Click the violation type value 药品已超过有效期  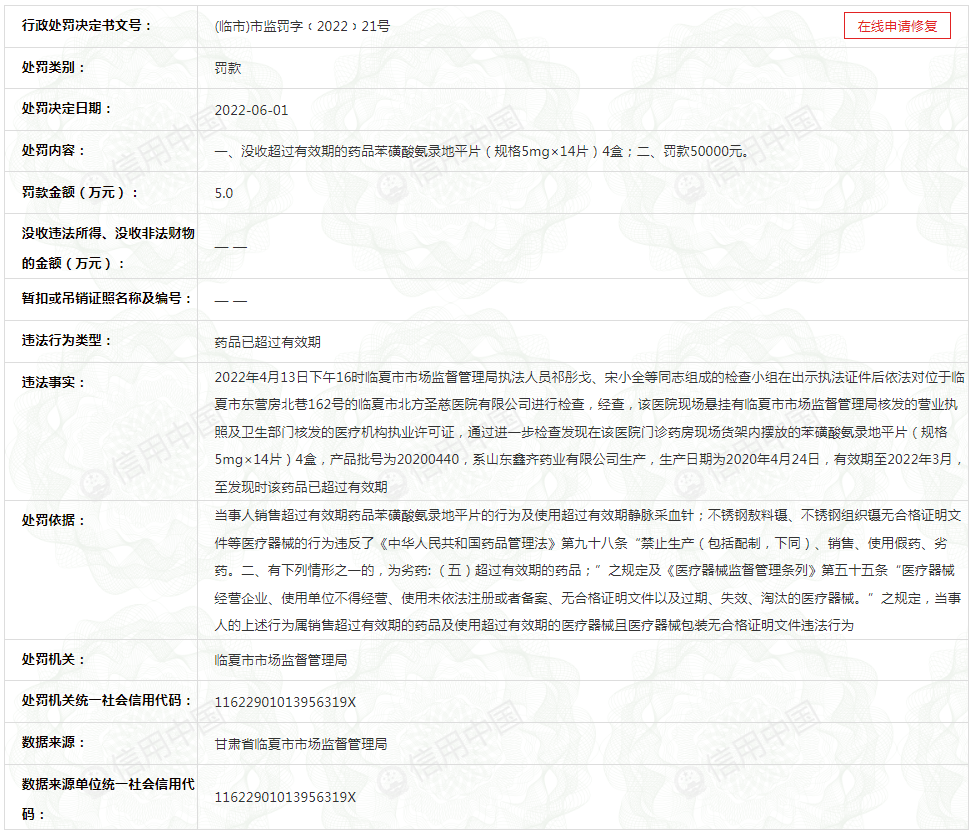267,342
